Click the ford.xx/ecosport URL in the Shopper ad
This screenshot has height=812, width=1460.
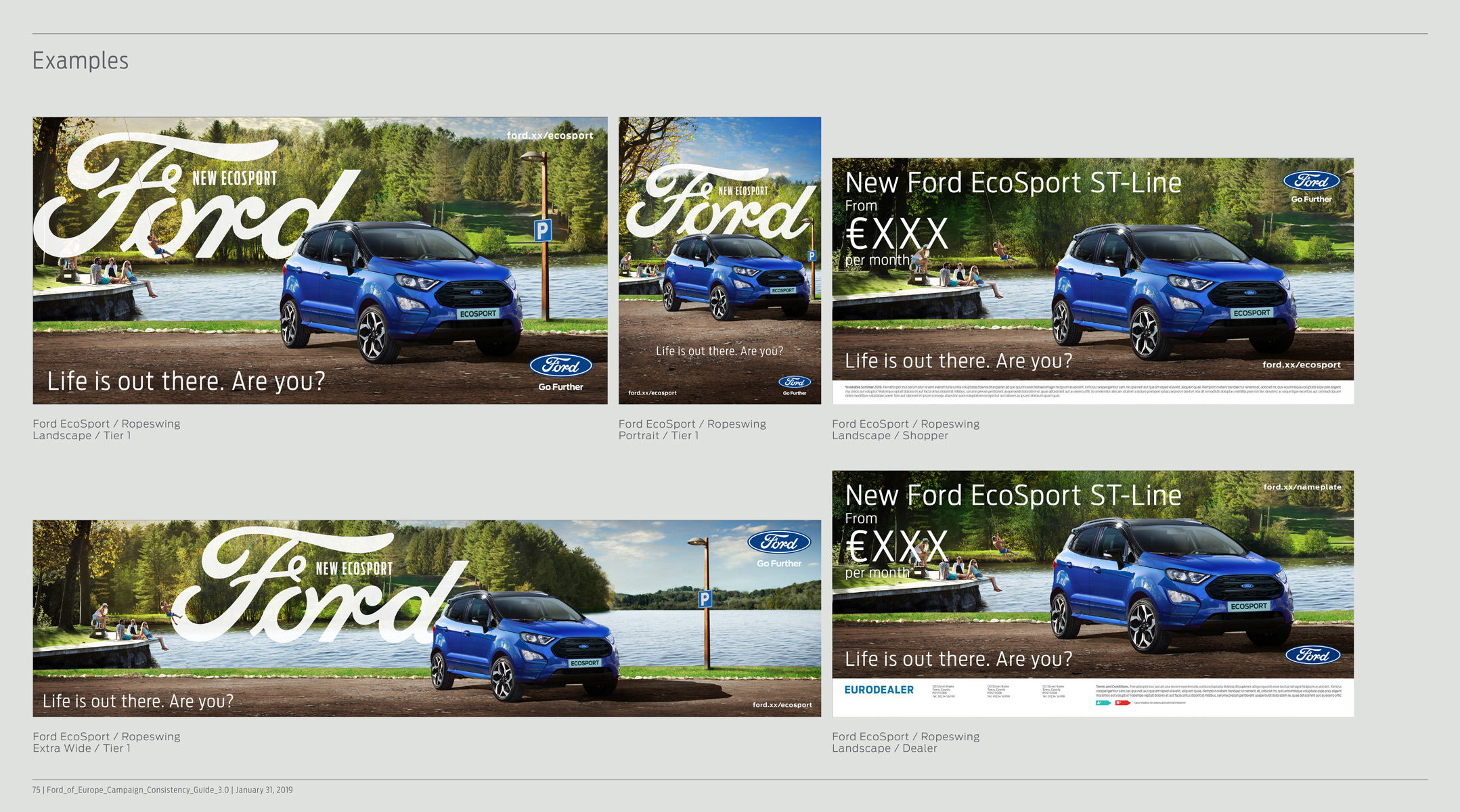(x=1301, y=365)
